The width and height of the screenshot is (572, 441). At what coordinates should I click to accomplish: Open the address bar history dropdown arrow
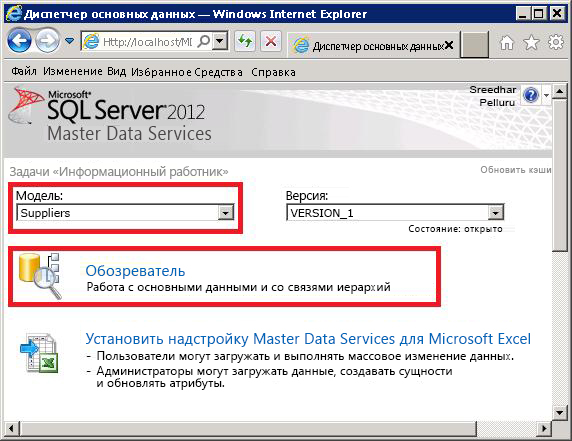coord(220,41)
